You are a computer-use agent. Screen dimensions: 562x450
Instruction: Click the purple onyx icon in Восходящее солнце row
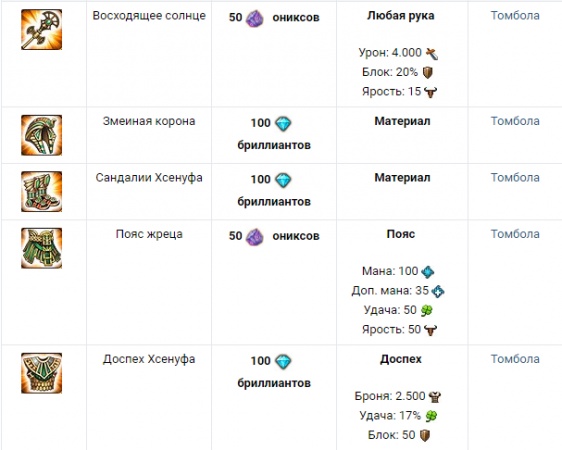point(254,18)
